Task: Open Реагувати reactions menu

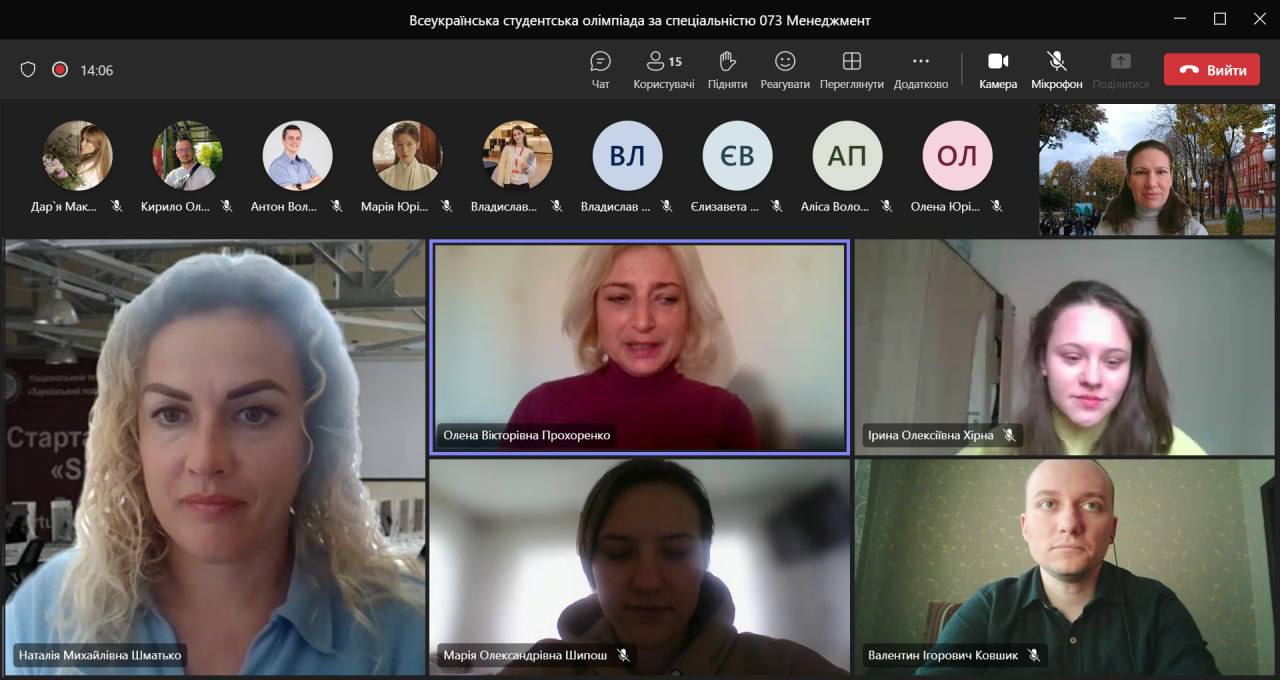Action: click(x=785, y=69)
